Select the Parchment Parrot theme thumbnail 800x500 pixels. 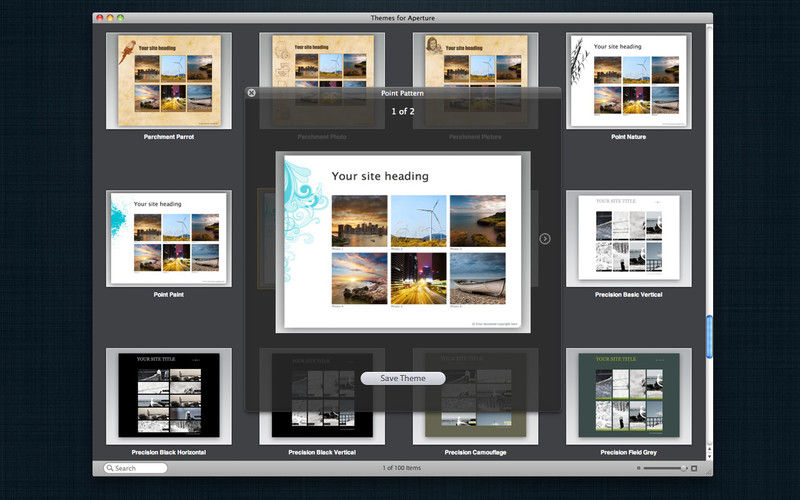[x=169, y=81]
